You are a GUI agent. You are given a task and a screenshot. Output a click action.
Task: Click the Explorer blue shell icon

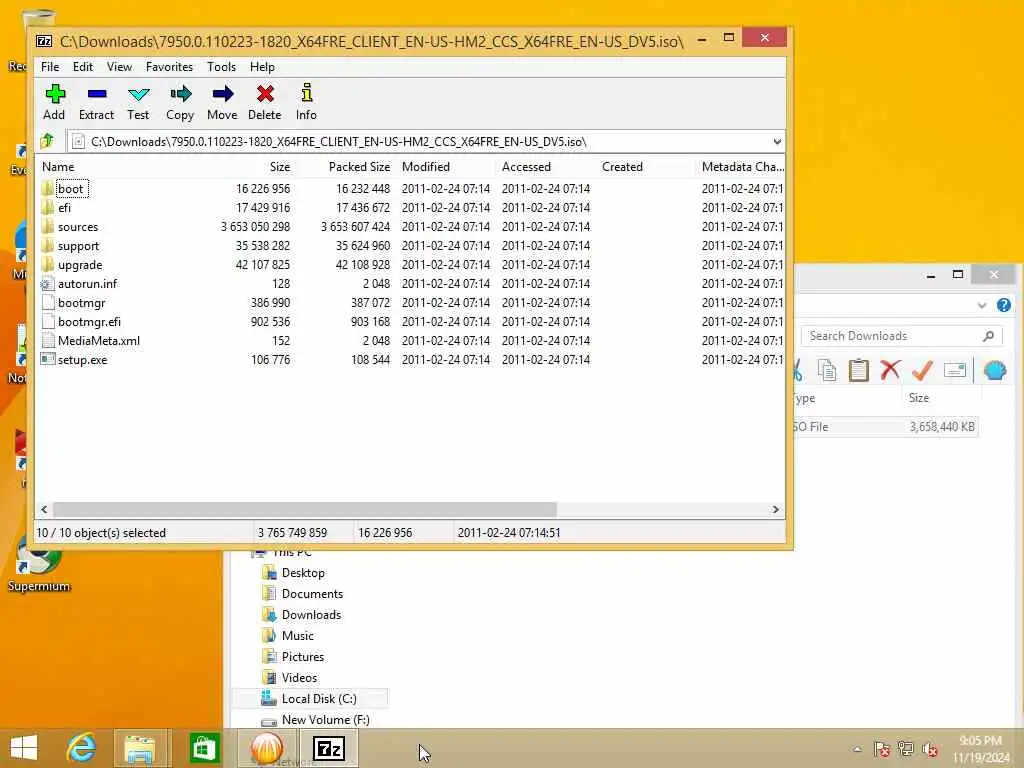pos(995,370)
